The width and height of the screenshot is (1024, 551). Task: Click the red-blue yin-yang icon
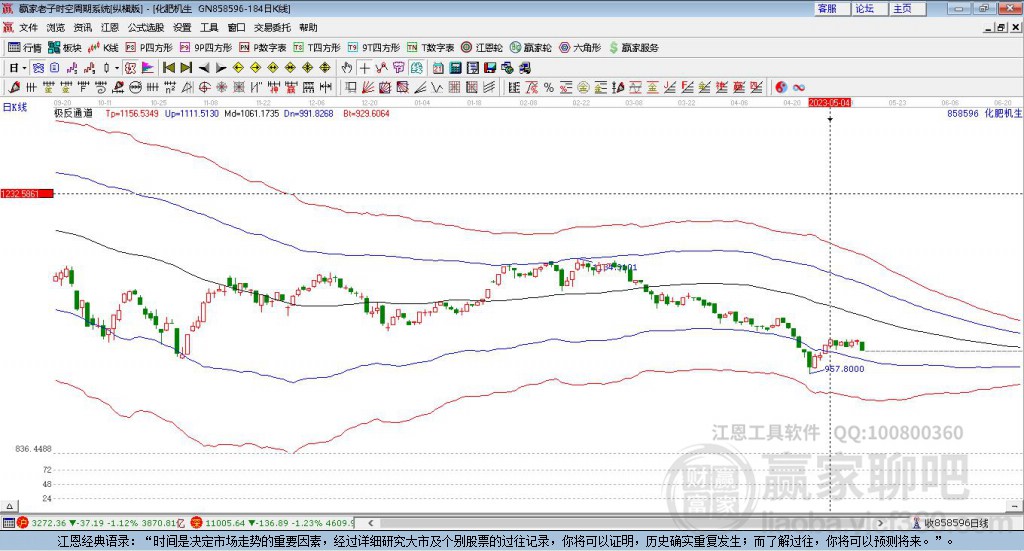click(781, 87)
